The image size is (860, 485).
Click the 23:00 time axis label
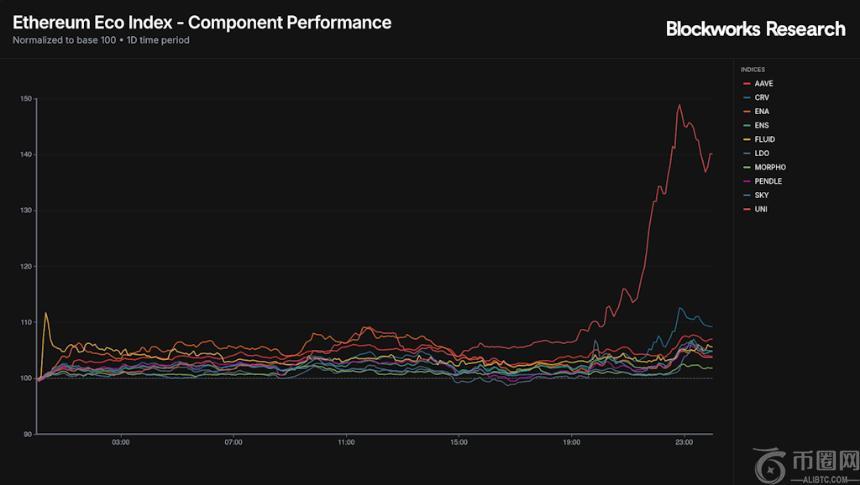tap(684, 442)
